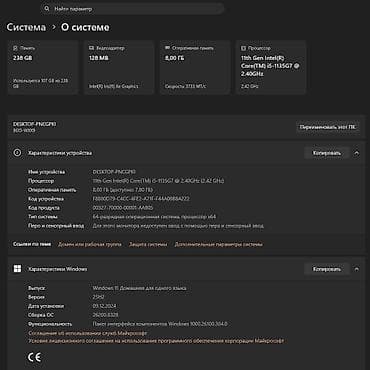Click the 'Intel(R) Iris(R) Xe Graphics' text
Screen dimensions: 370x370
pos(113,86)
